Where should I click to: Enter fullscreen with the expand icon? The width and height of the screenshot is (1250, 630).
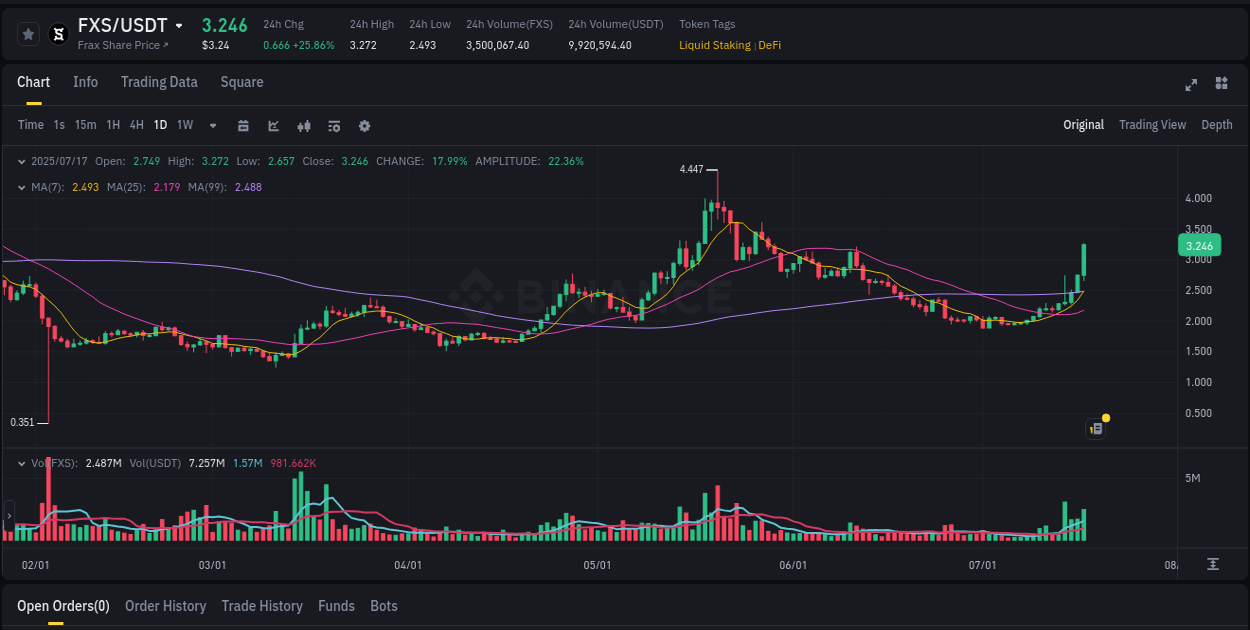[1190, 85]
